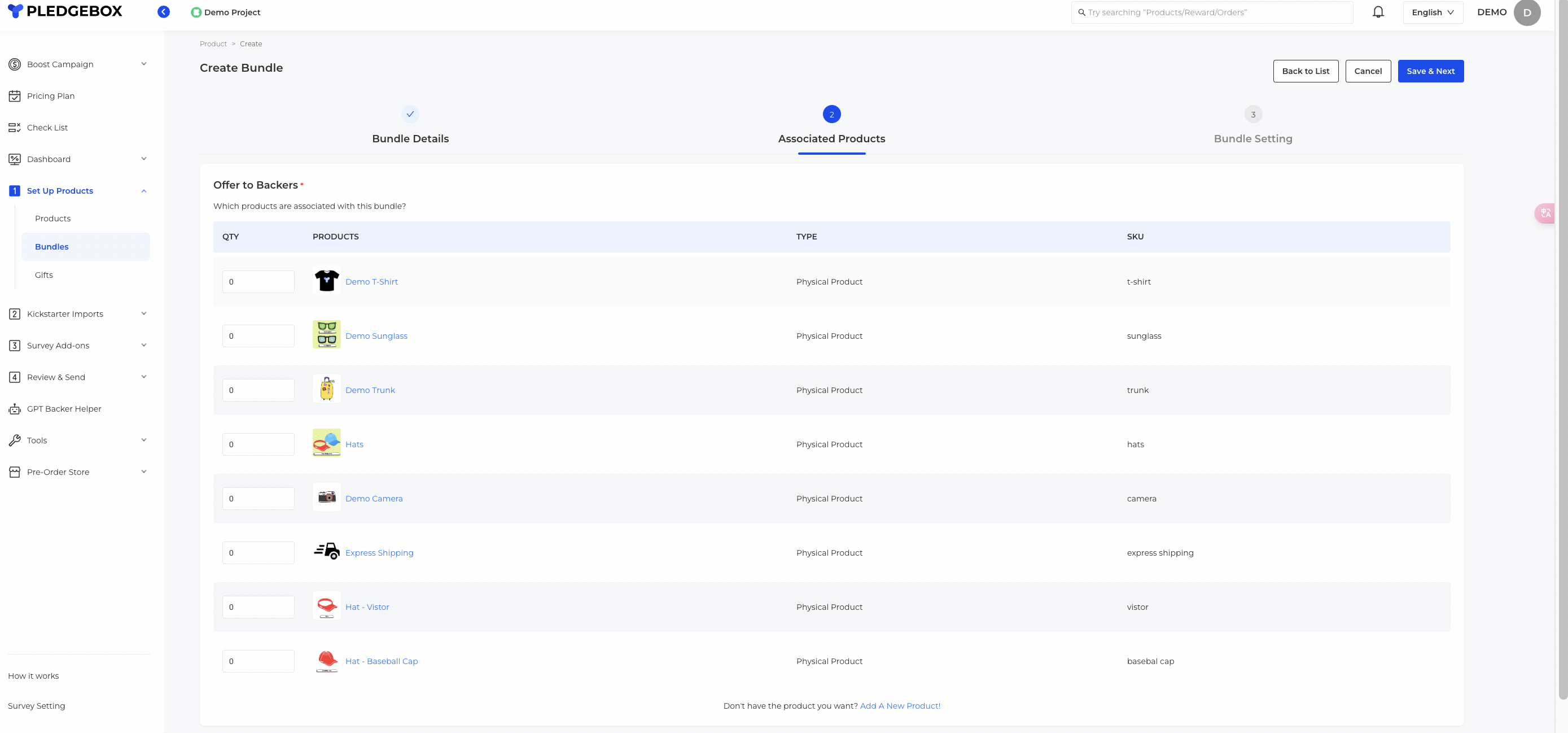This screenshot has height=733, width=1568.
Task: Click the Check List icon
Action: (15, 127)
